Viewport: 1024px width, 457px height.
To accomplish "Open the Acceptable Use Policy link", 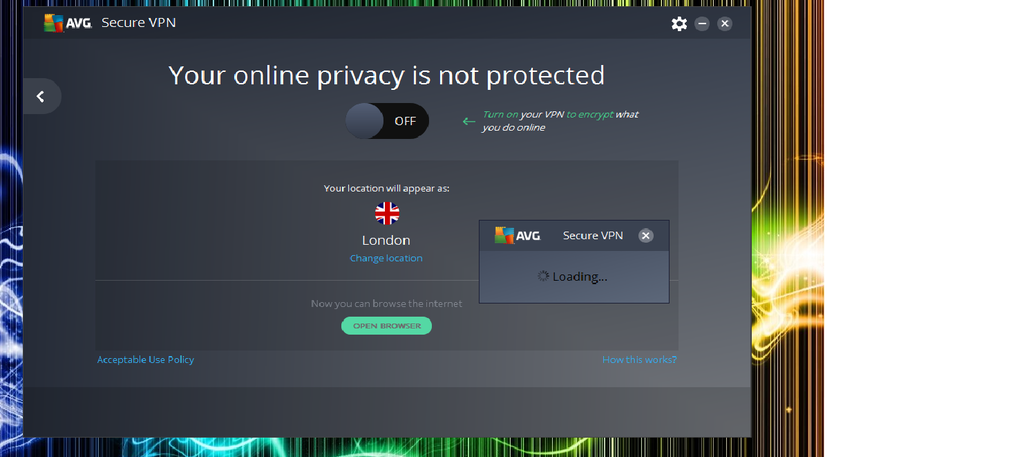I will tap(146, 360).
